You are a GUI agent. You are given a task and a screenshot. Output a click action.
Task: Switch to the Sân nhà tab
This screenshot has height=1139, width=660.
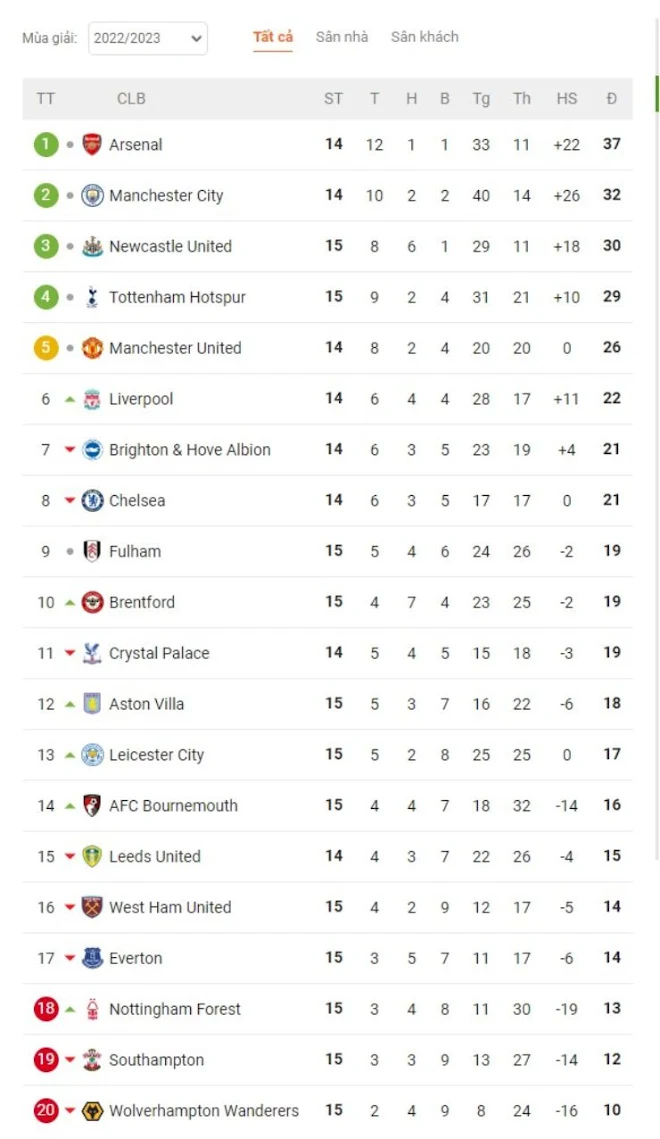click(x=342, y=36)
